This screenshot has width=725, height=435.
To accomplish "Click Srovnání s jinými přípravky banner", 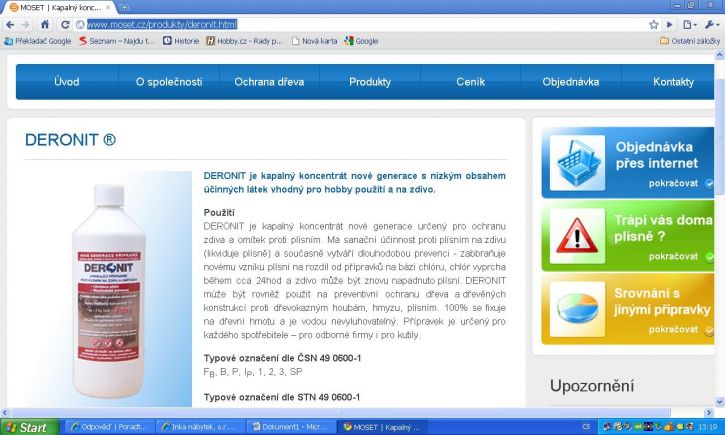I will point(628,309).
